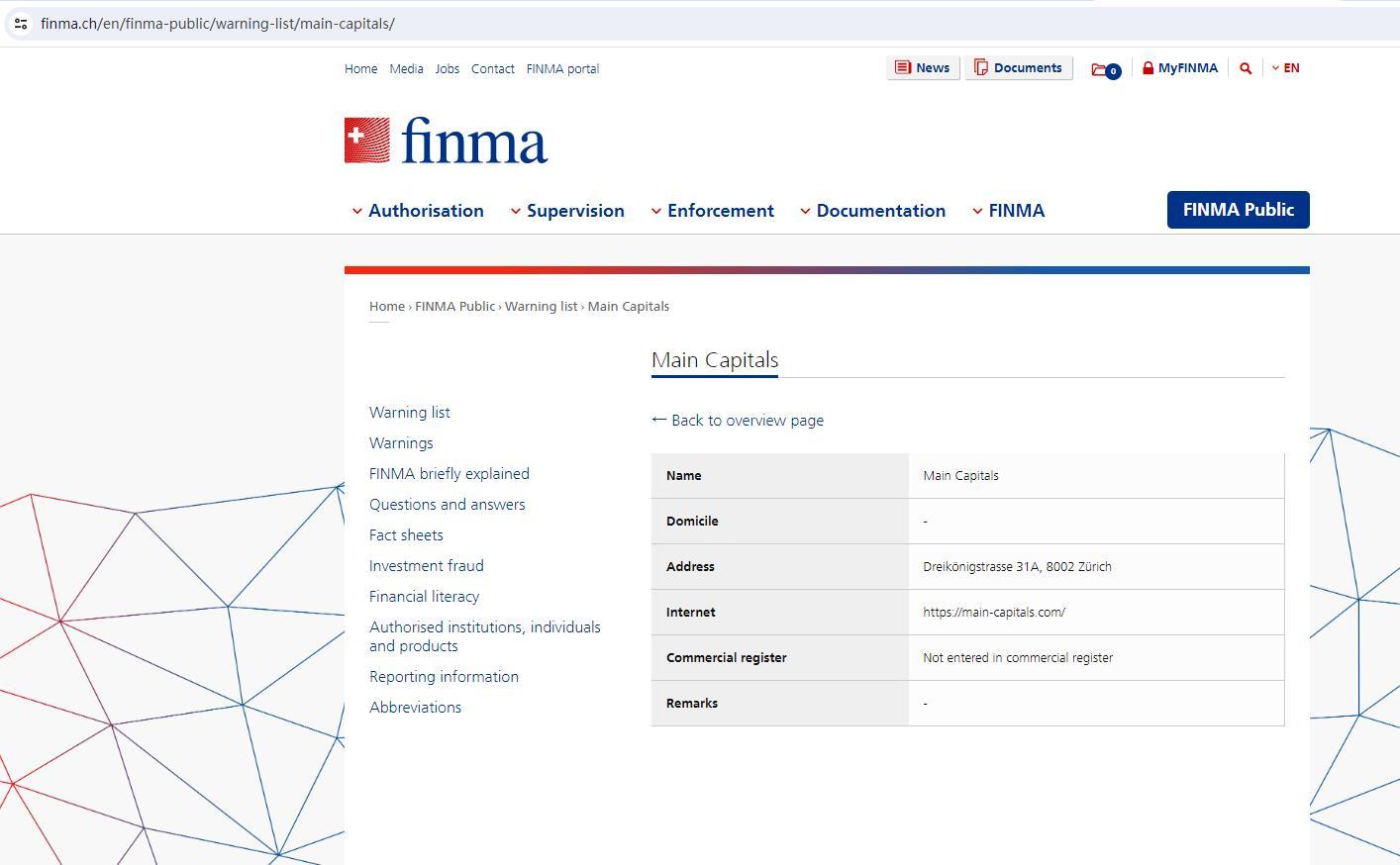Click the News button
Screen dimensions: 1400x865
(x=922, y=68)
